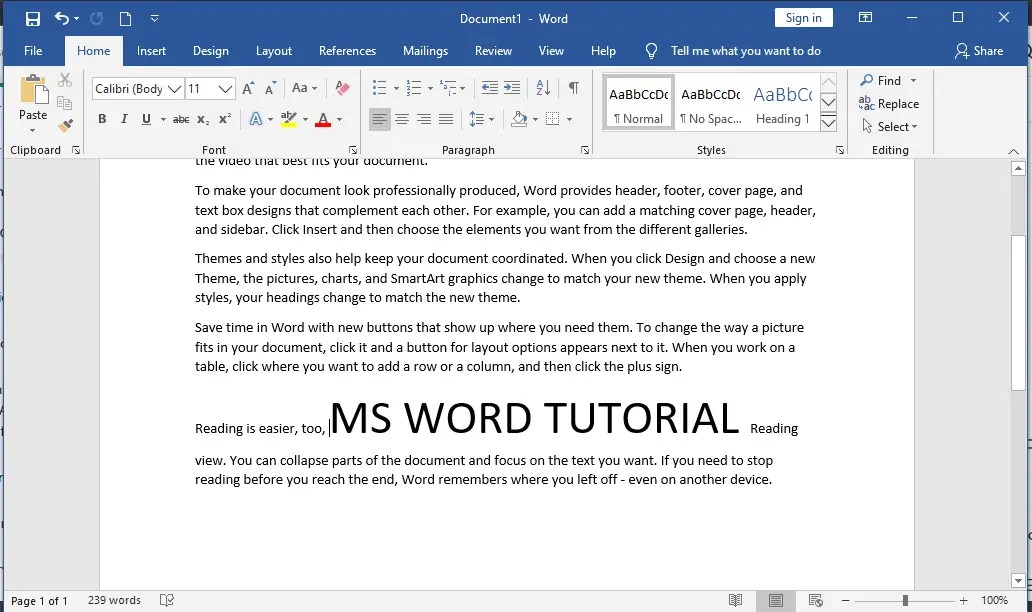Viewport: 1032px width, 612px height.
Task: Apply red font color swatch
Action: click(323, 119)
